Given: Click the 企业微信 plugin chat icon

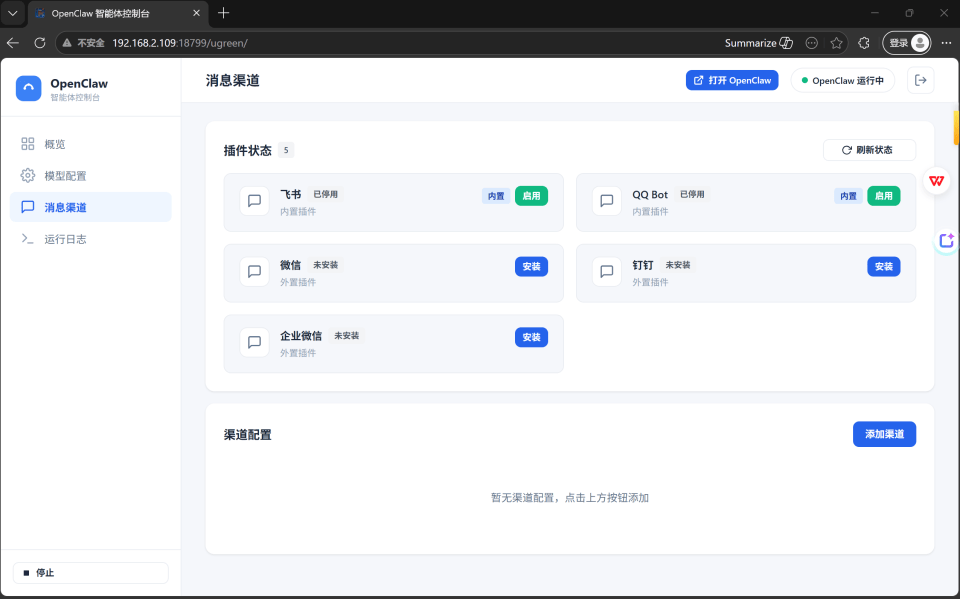Looking at the screenshot, I should 254,342.
